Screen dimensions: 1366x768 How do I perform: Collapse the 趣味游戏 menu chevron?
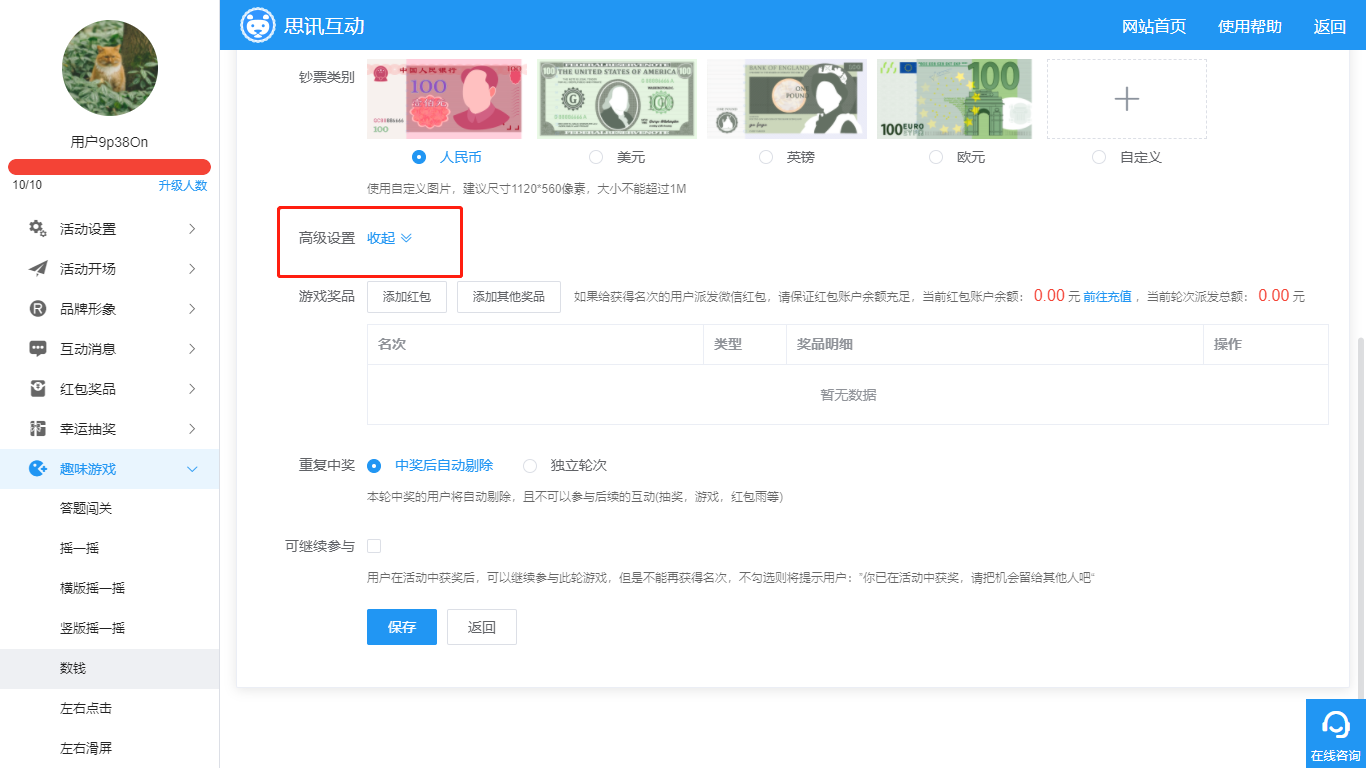coord(192,469)
